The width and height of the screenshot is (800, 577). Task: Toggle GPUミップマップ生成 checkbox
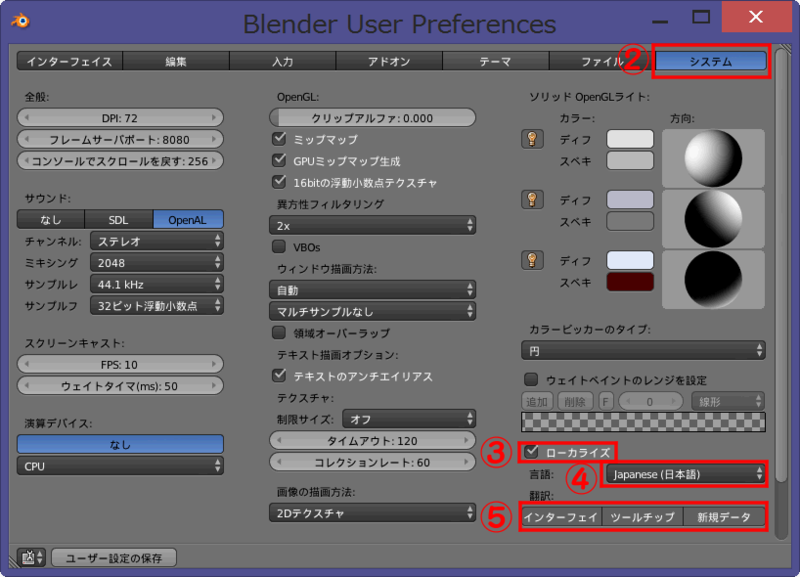(279, 160)
